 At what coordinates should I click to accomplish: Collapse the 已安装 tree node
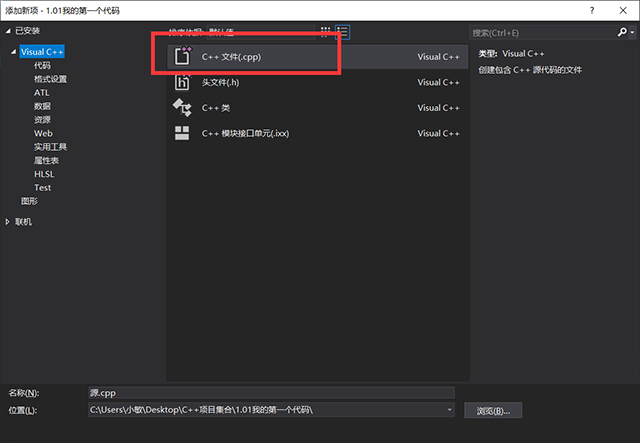coord(8,31)
